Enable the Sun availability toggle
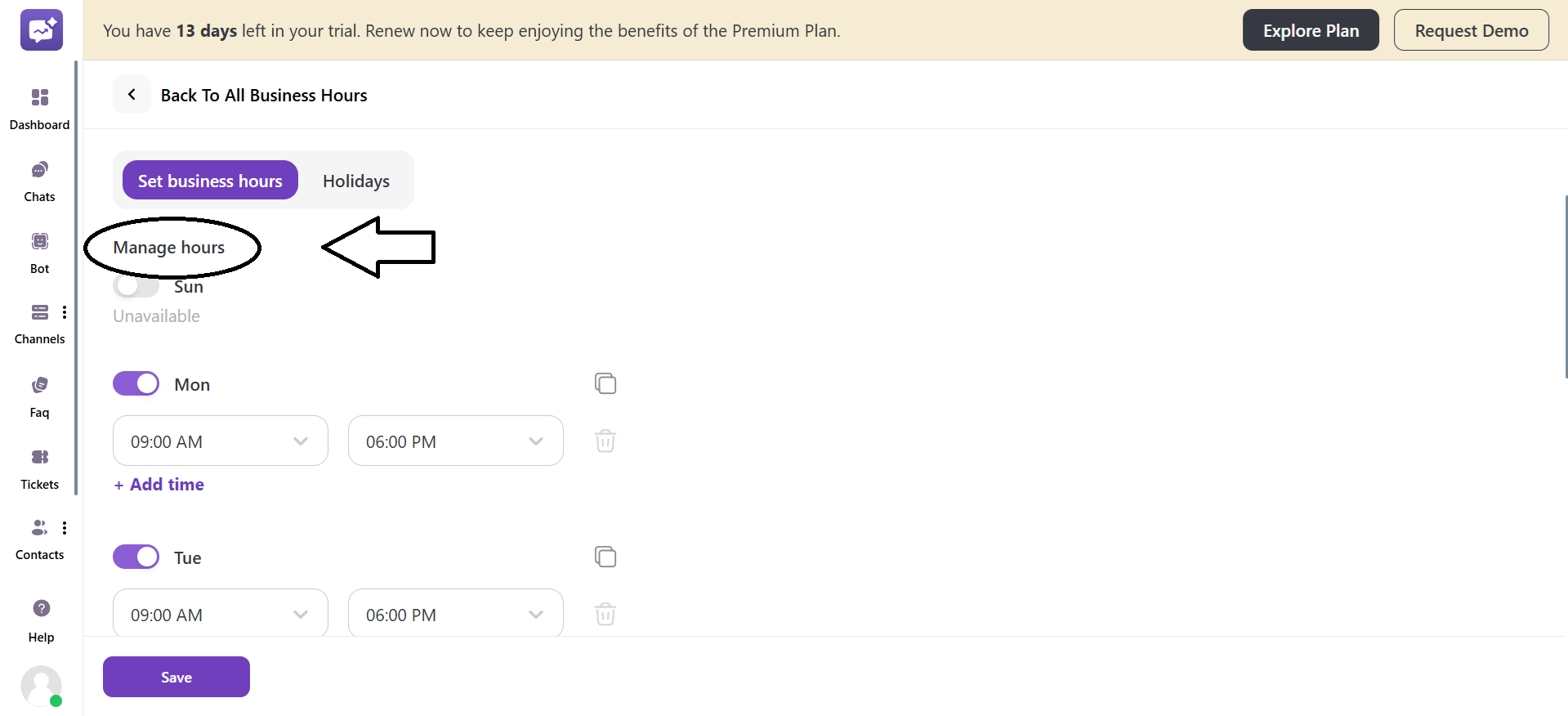This screenshot has height=716, width=1568. 136,287
